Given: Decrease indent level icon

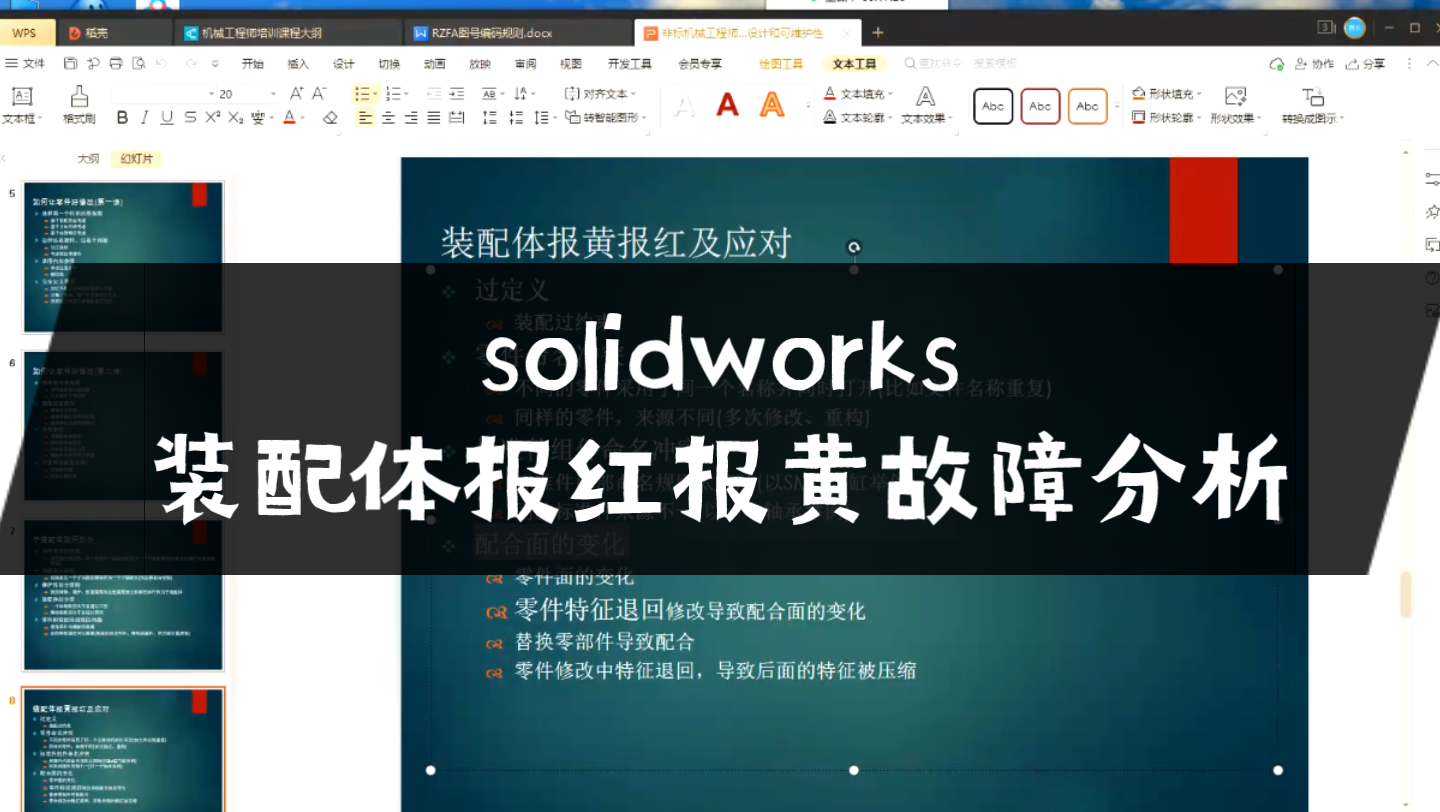Looking at the screenshot, I should 434,93.
